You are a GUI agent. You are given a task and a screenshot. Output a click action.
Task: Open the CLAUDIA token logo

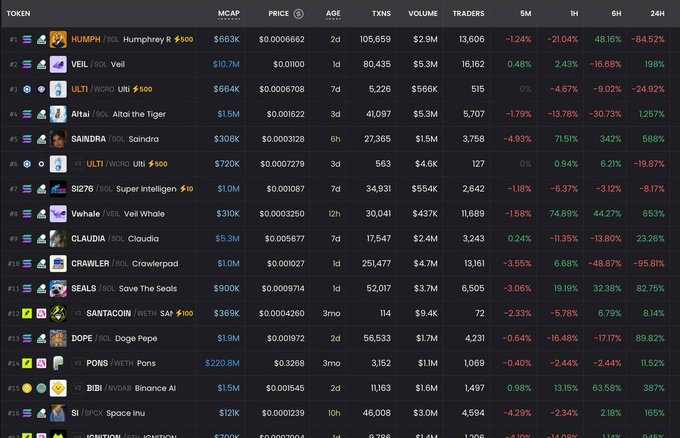[58, 239]
